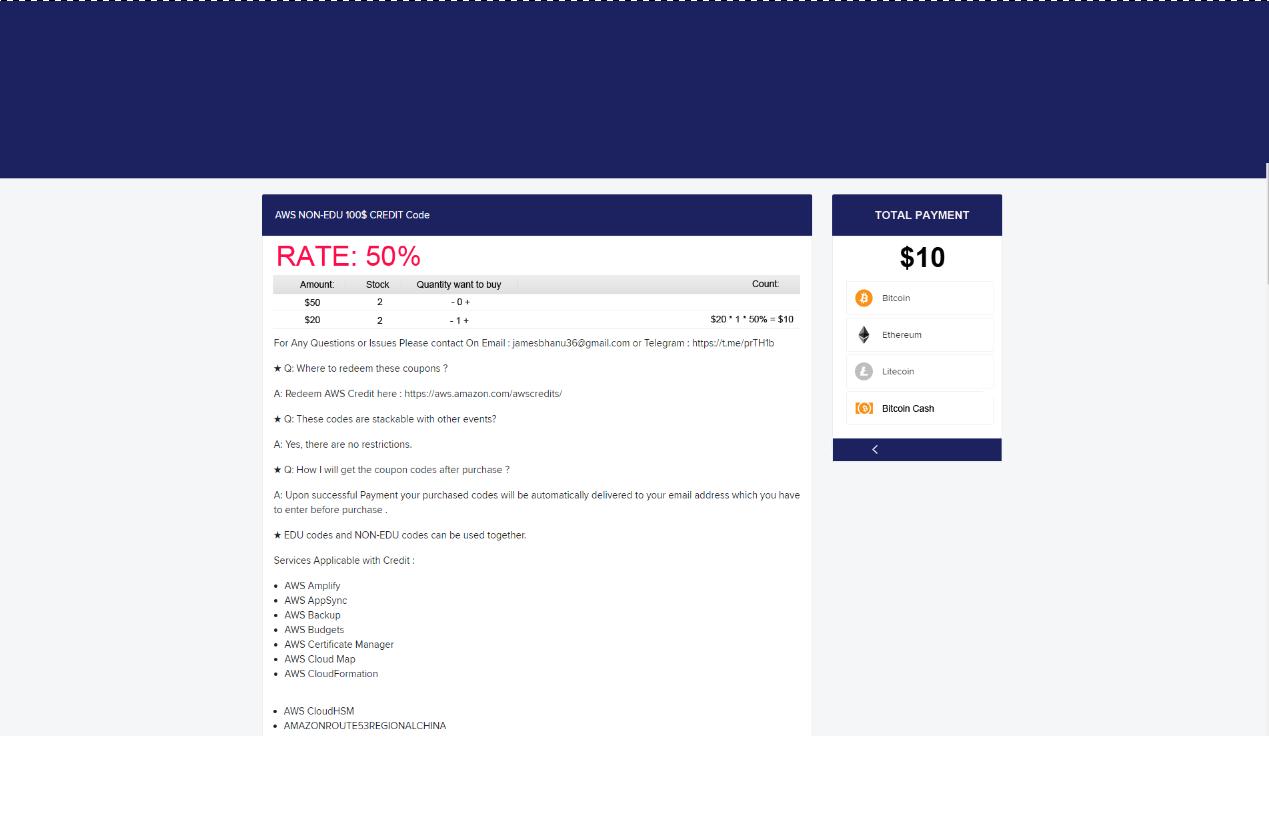The image size is (1269, 840).
Task: Click the AWS NON-EDU 100$ CREDIT Code header
Action: point(352,215)
